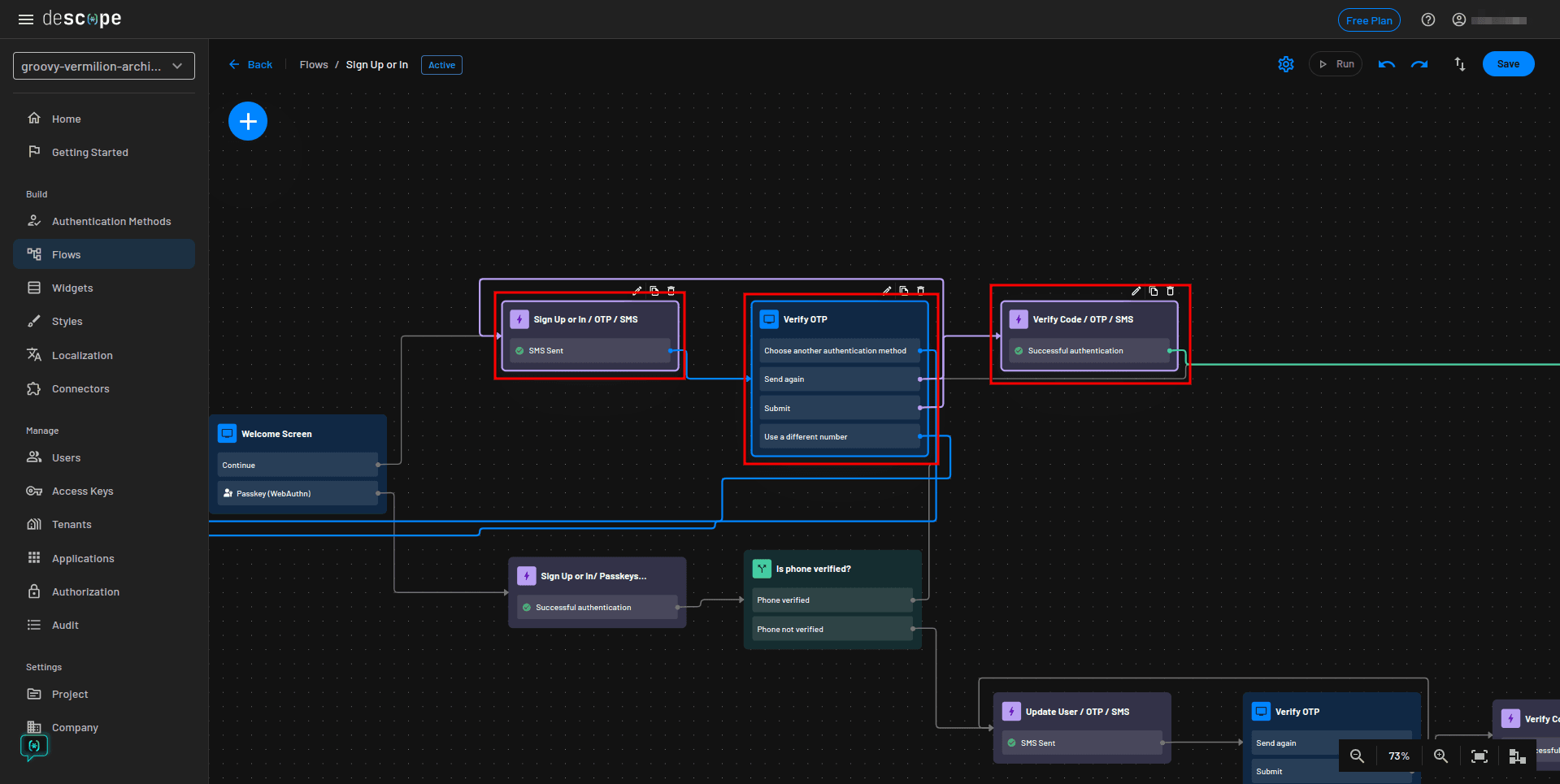Click the zoom out magnifier icon
This screenshot has height=784, width=1560.
[1356, 756]
